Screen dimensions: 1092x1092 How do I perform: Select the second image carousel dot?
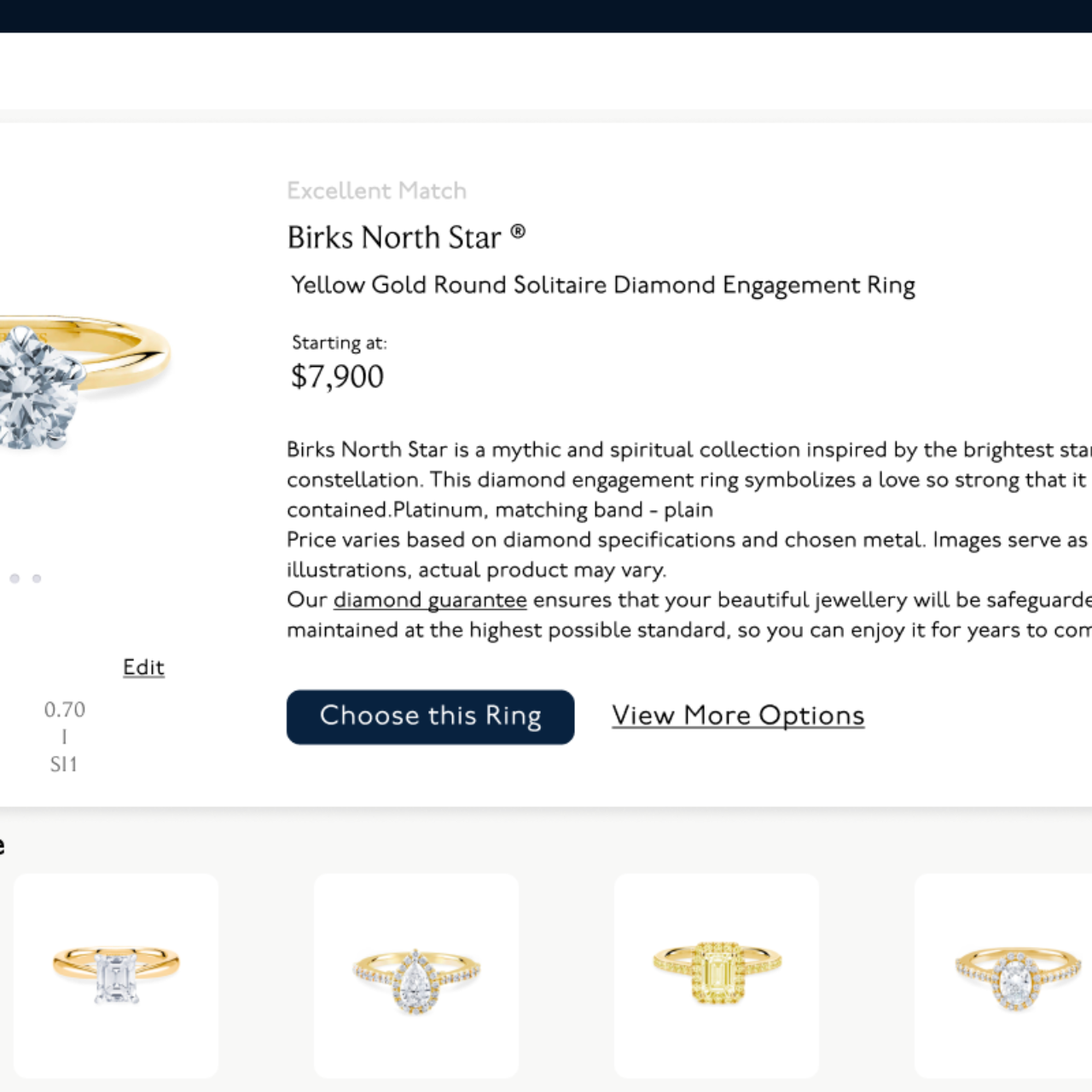[x=37, y=578]
